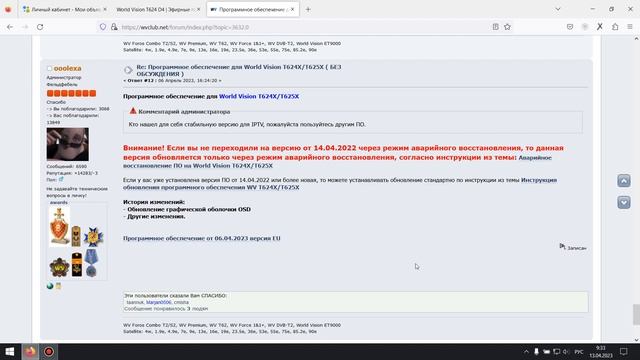This screenshot has height=360, width=640.
Task: Jump to page bottom arrow button
Action: click(x=624, y=202)
